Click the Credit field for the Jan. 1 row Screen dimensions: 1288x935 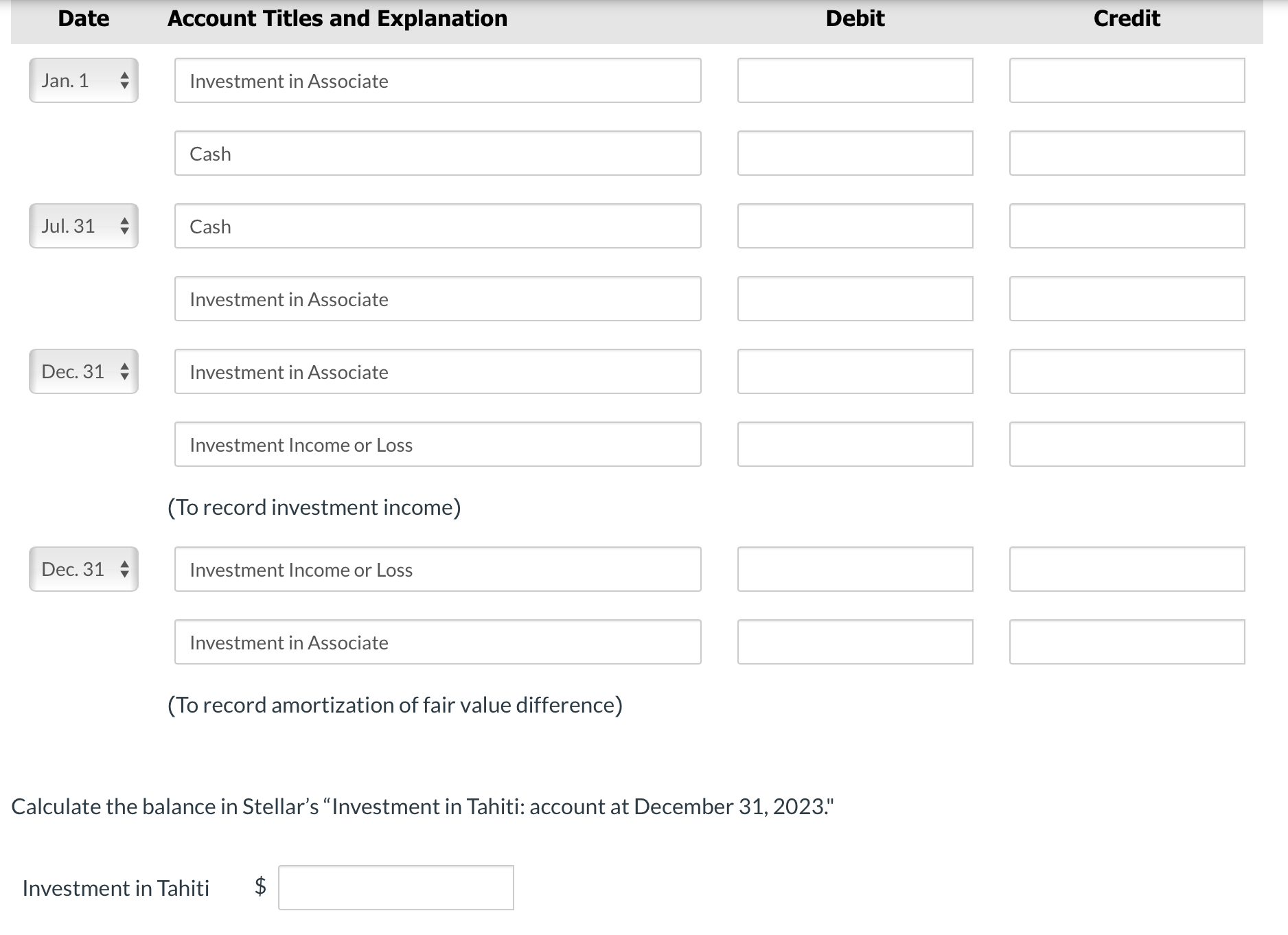[1127, 80]
